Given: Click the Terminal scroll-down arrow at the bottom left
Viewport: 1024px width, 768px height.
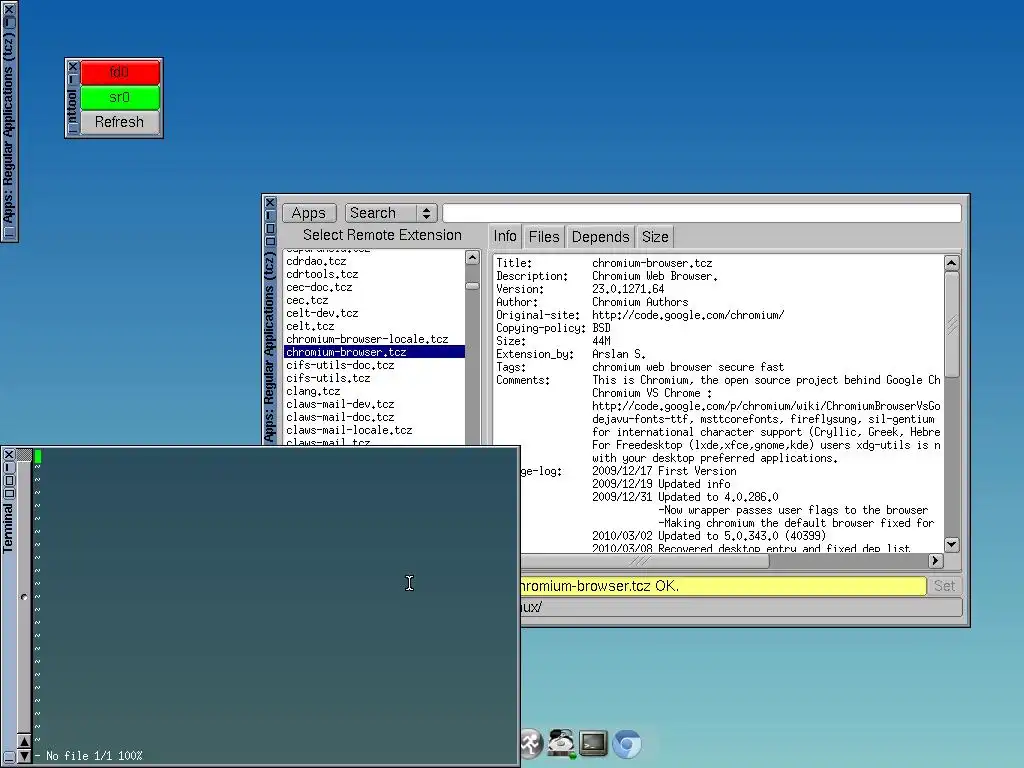Looking at the screenshot, I should click(24, 756).
